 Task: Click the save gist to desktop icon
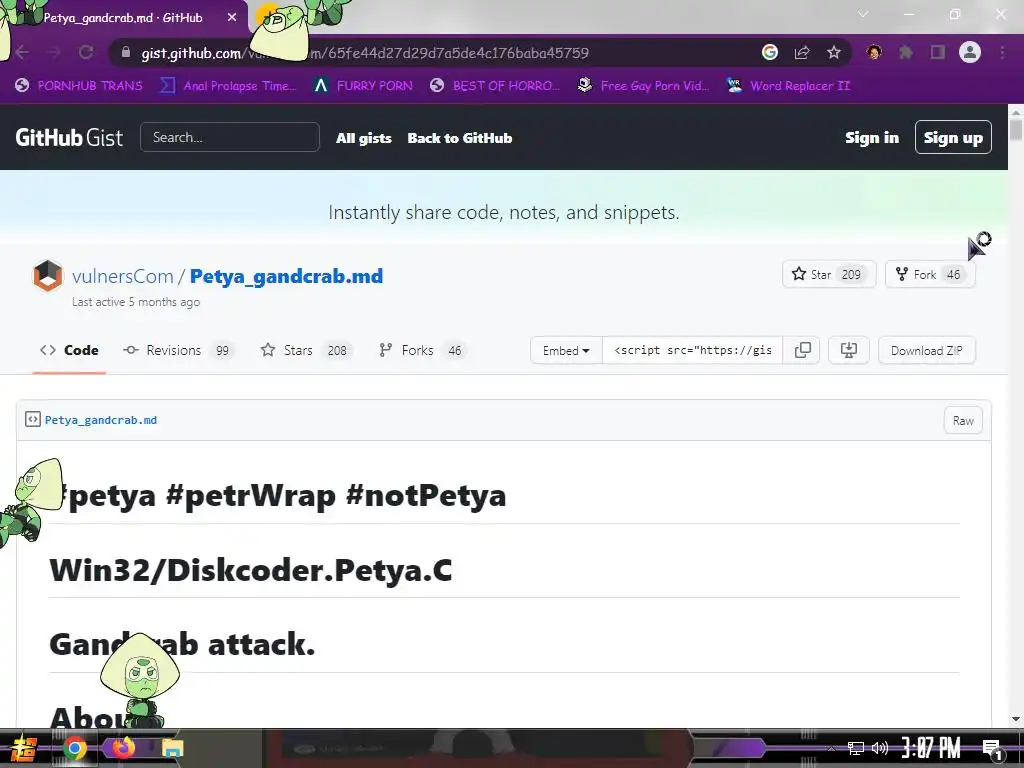(848, 350)
